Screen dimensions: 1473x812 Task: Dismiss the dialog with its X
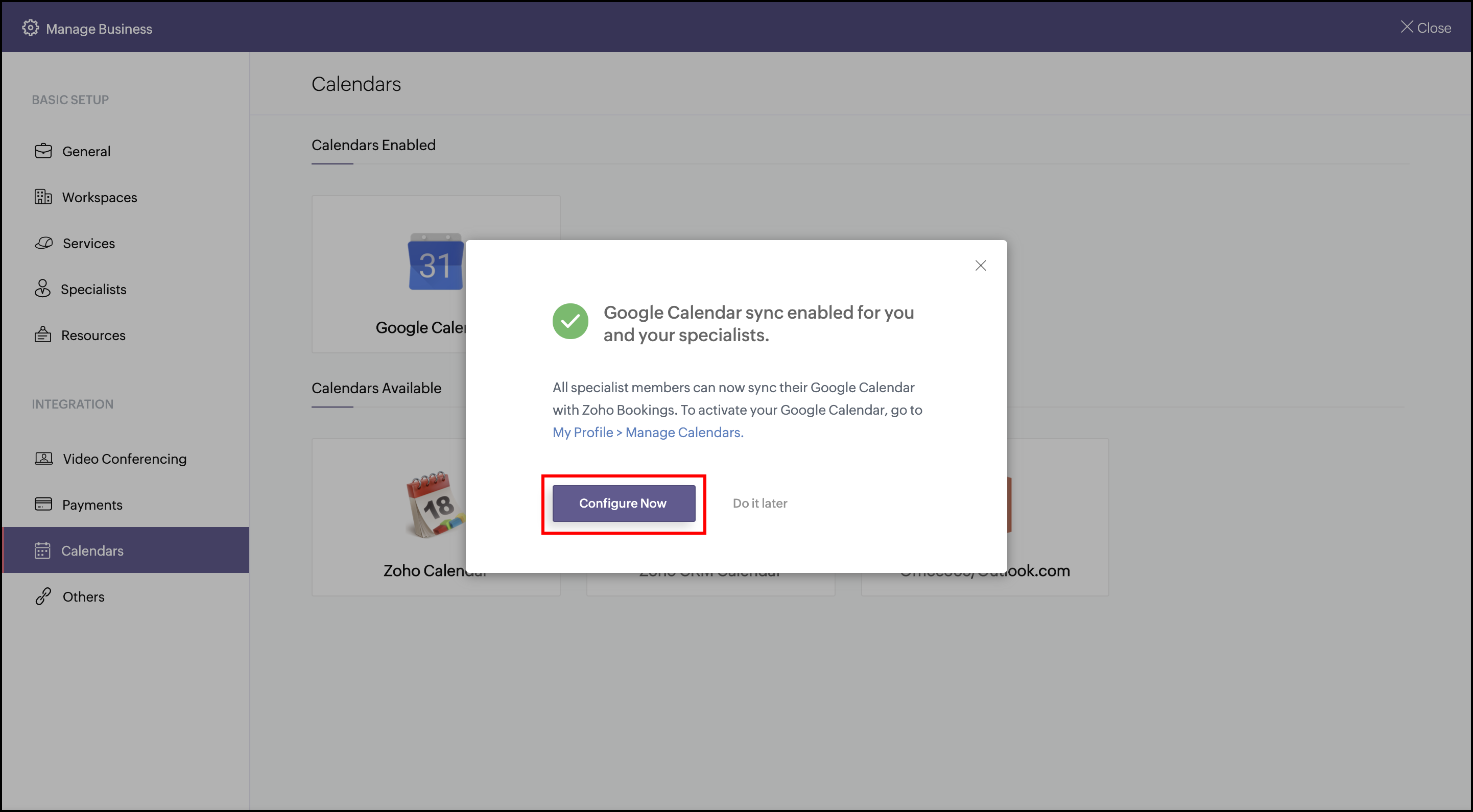click(980, 266)
